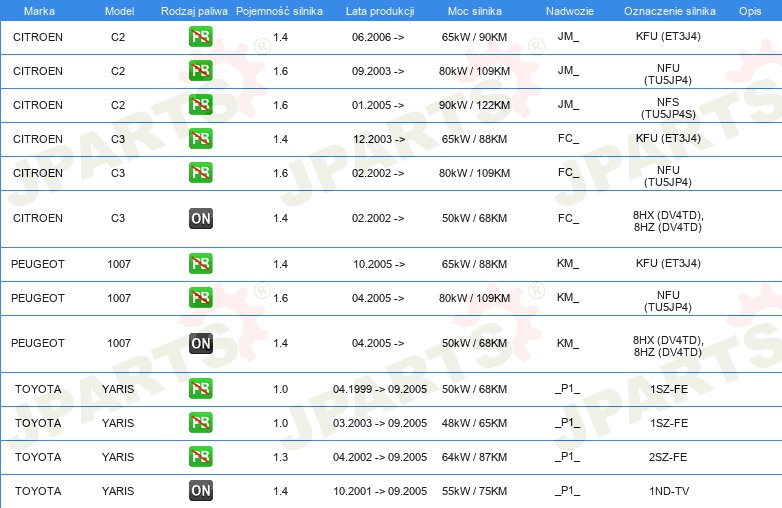Click the 06.2006 -> production date cell
The image size is (782, 508).
point(378,37)
